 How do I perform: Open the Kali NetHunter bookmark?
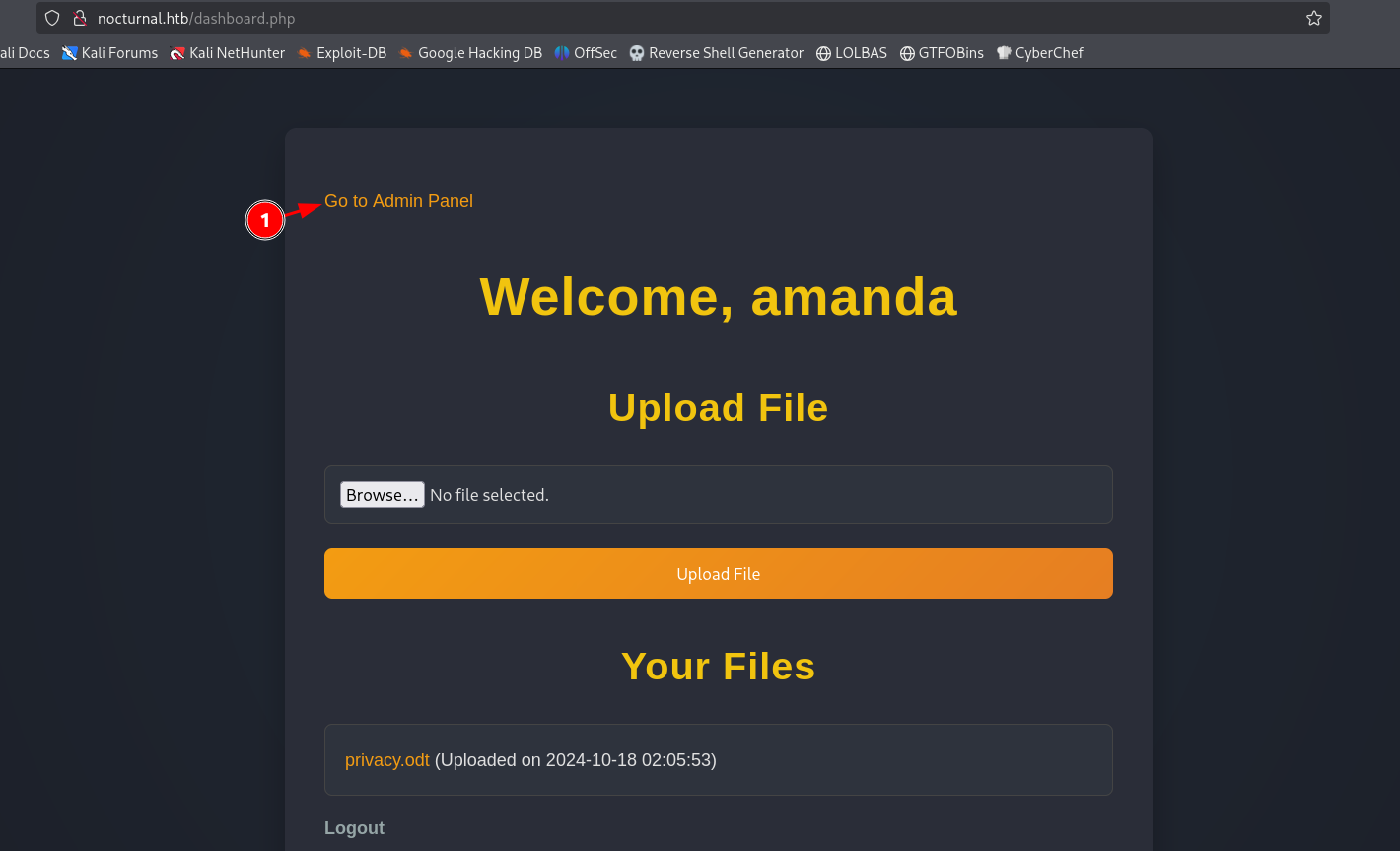point(227,53)
